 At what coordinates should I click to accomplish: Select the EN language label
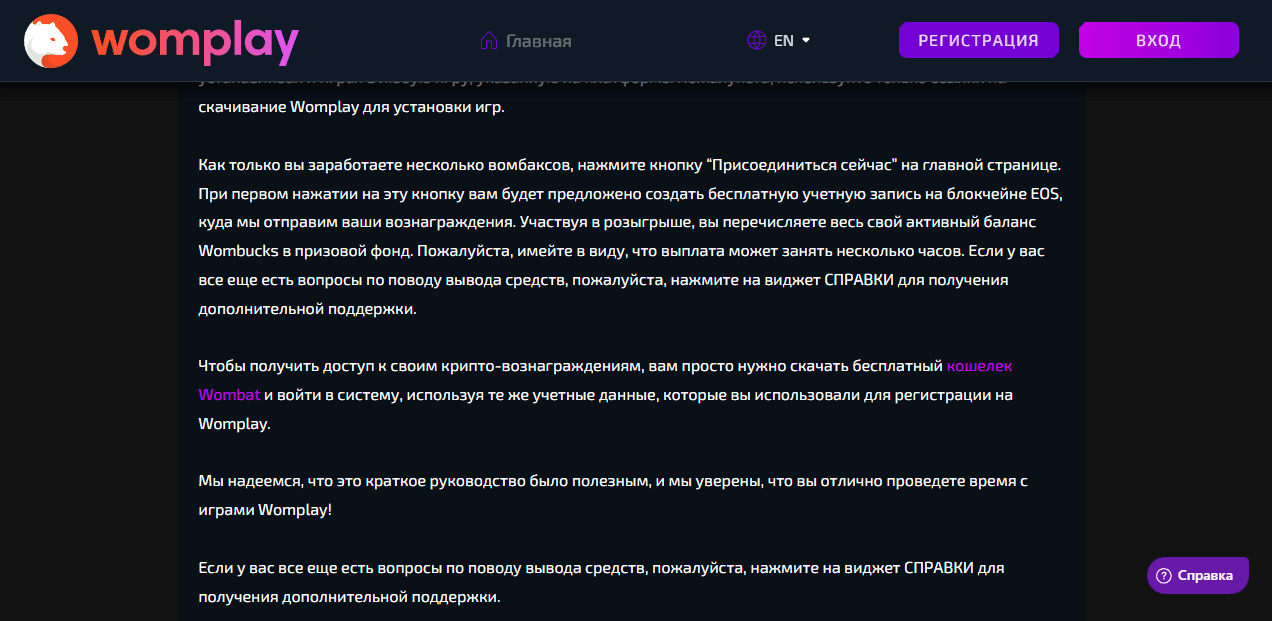(784, 41)
